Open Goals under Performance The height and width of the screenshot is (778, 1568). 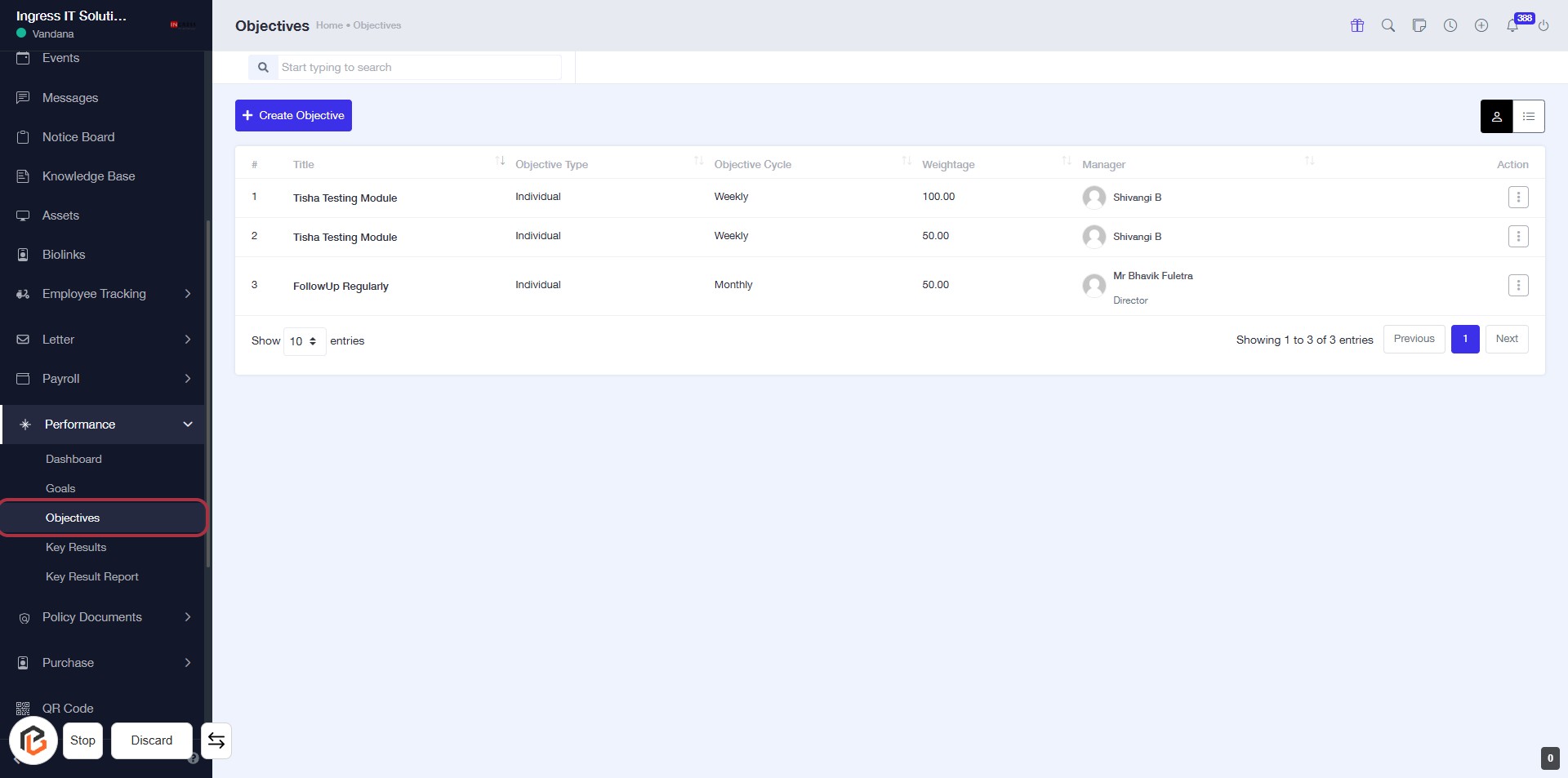point(60,488)
